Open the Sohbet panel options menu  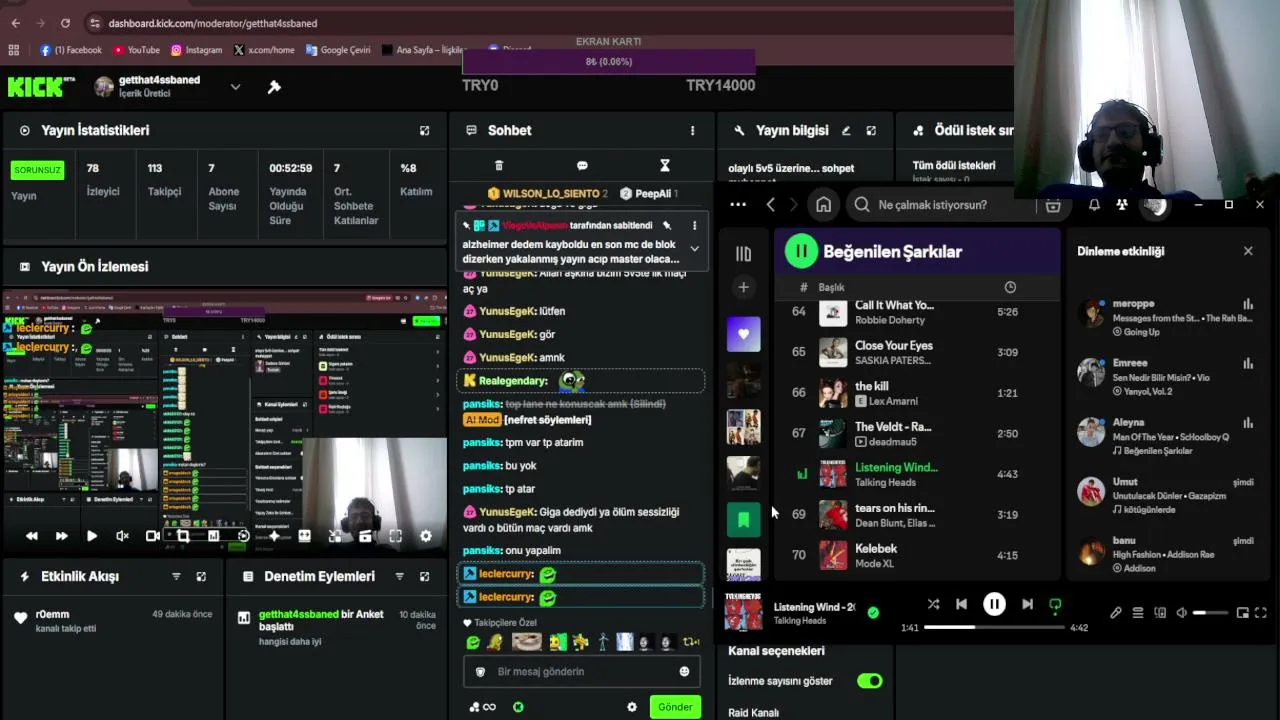pos(692,131)
